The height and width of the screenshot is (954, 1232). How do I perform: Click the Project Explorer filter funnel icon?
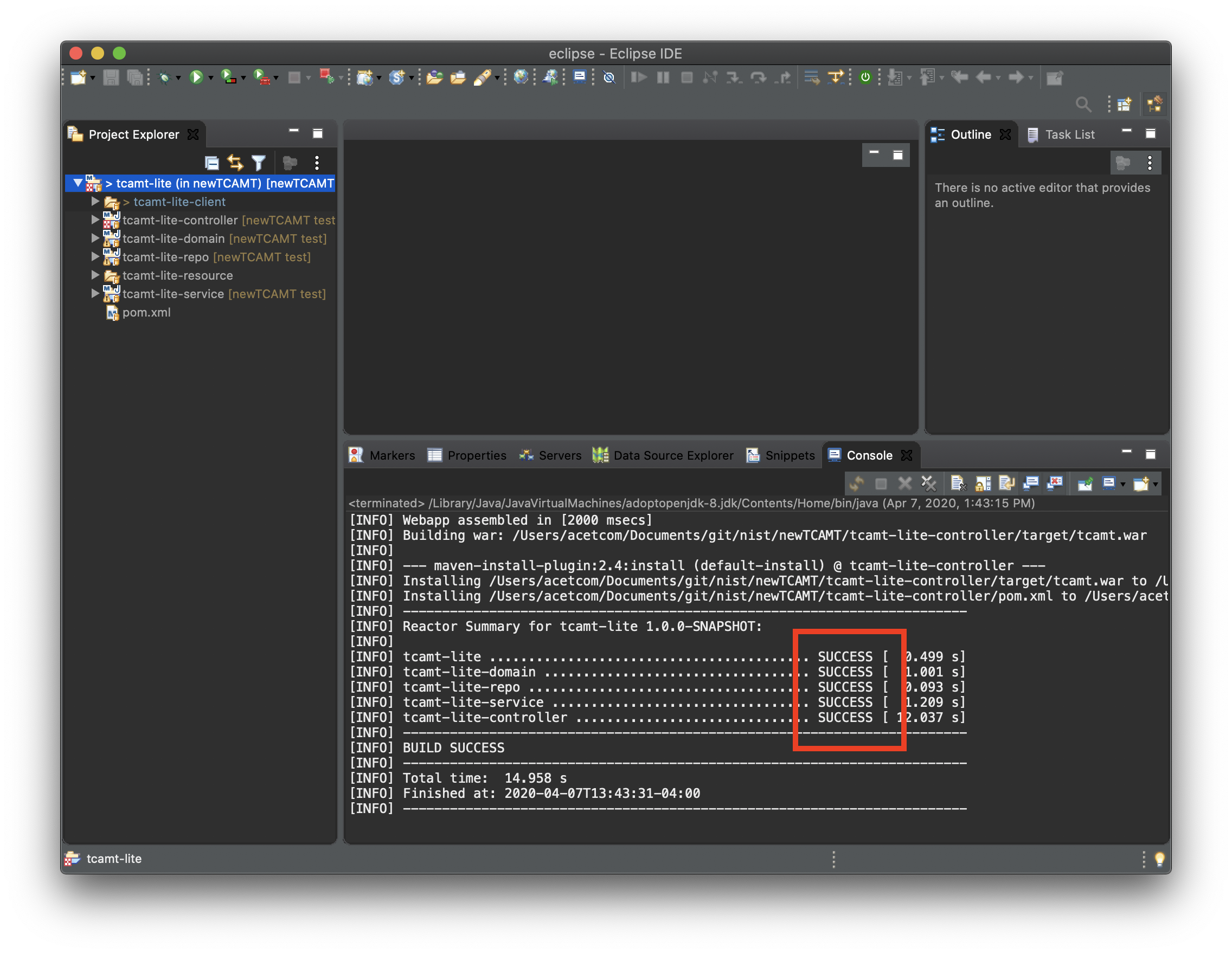point(258,163)
